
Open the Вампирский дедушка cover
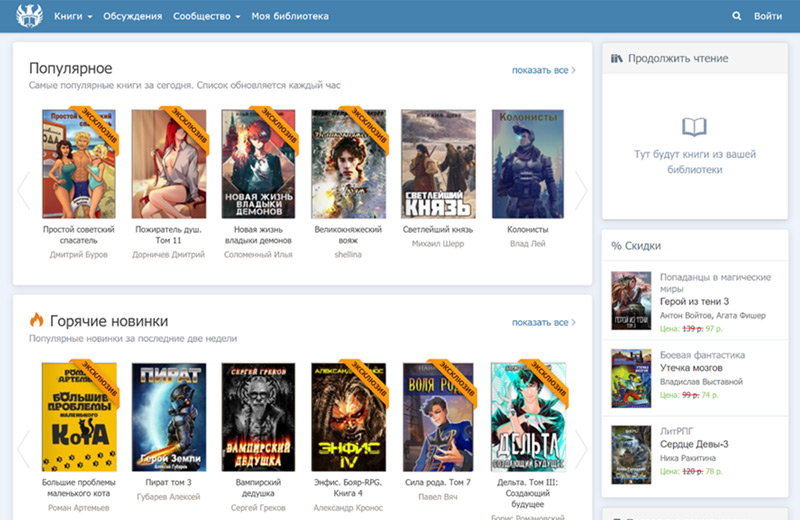tap(258, 417)
